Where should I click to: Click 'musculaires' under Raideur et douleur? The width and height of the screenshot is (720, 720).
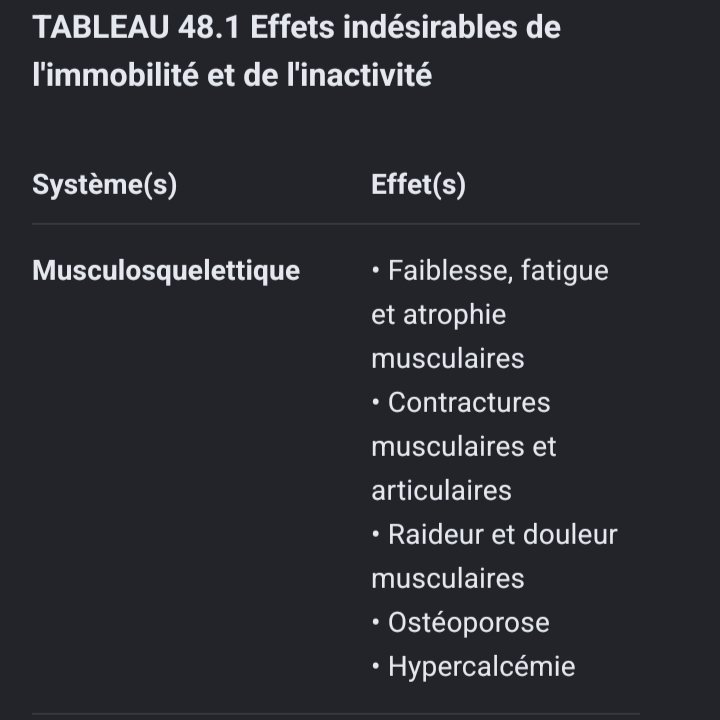point(448,579)
